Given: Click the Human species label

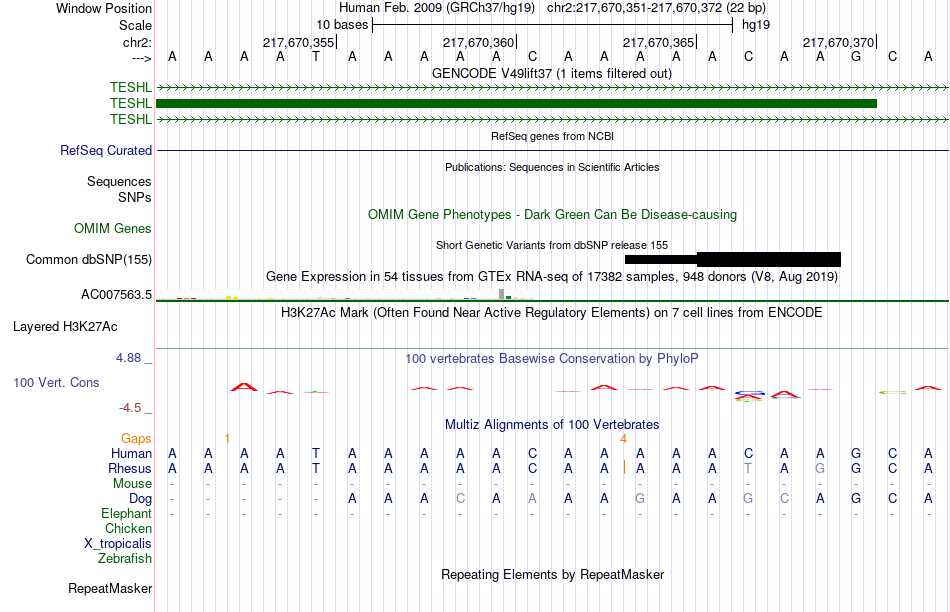Looking at the screenshot, I should point(131,454).
